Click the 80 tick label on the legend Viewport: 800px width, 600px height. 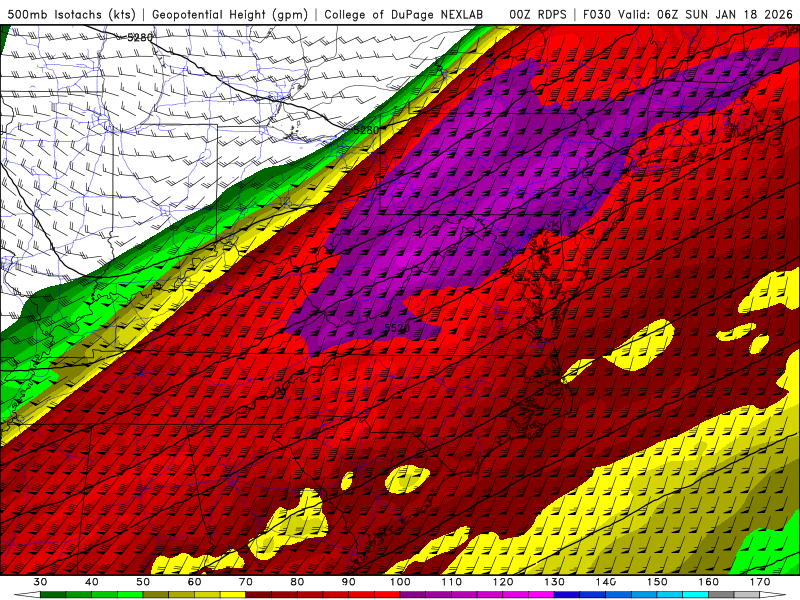[x=297, y=582]
